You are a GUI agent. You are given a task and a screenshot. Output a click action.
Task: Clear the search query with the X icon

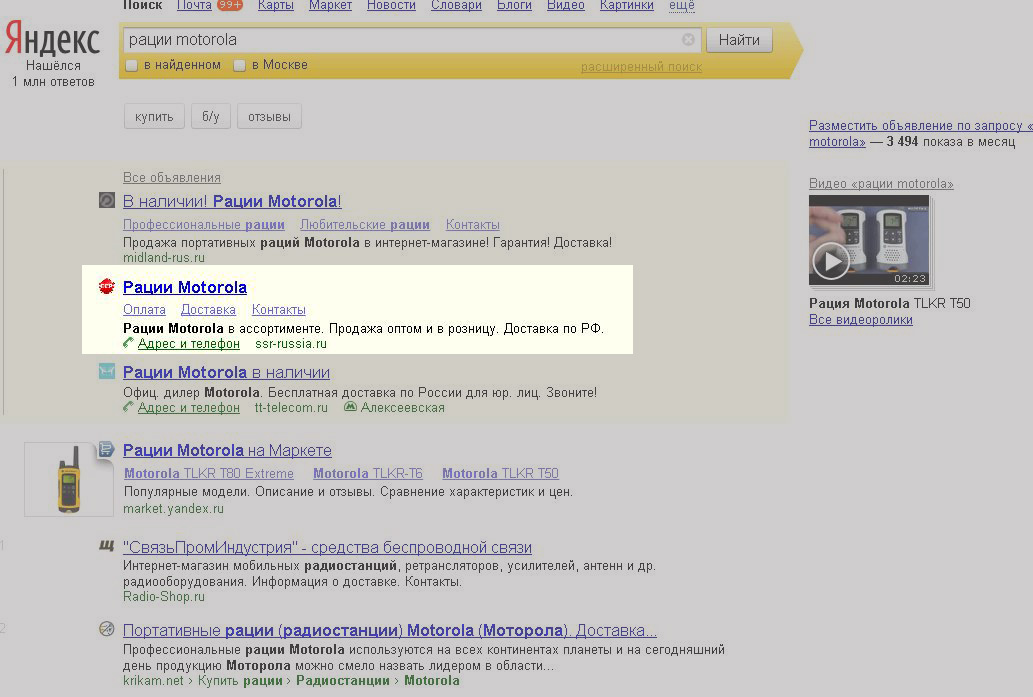[688, 40]
